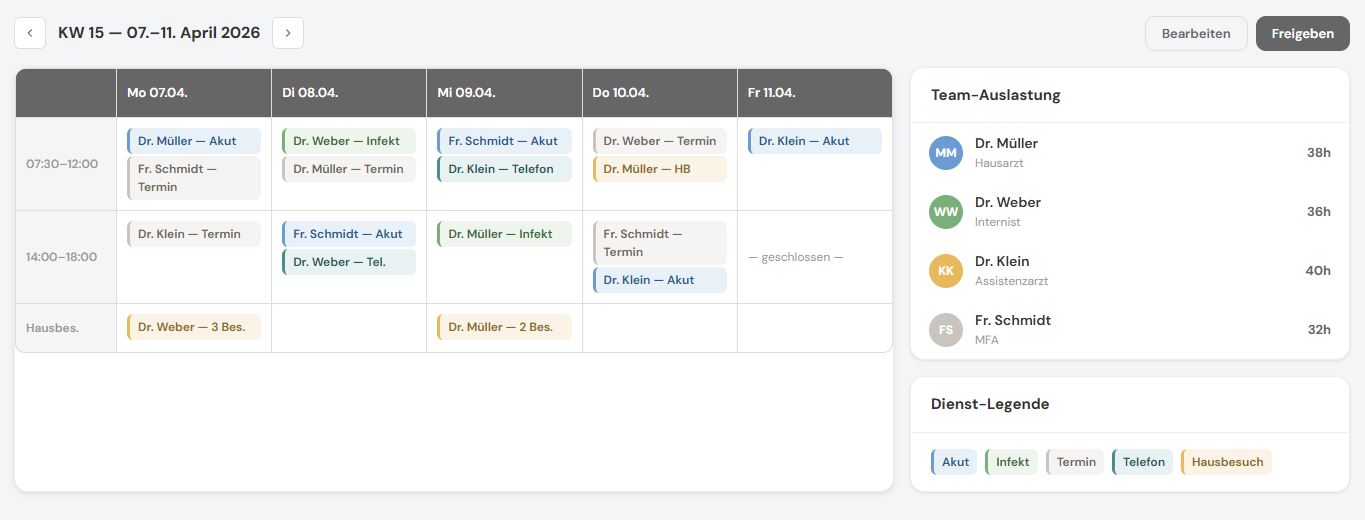Select the Hausbesuch legend chip
Image resolution: width=1365 pixels, height=520 pixels.
pyautogui.click(x=1226, y=462)
